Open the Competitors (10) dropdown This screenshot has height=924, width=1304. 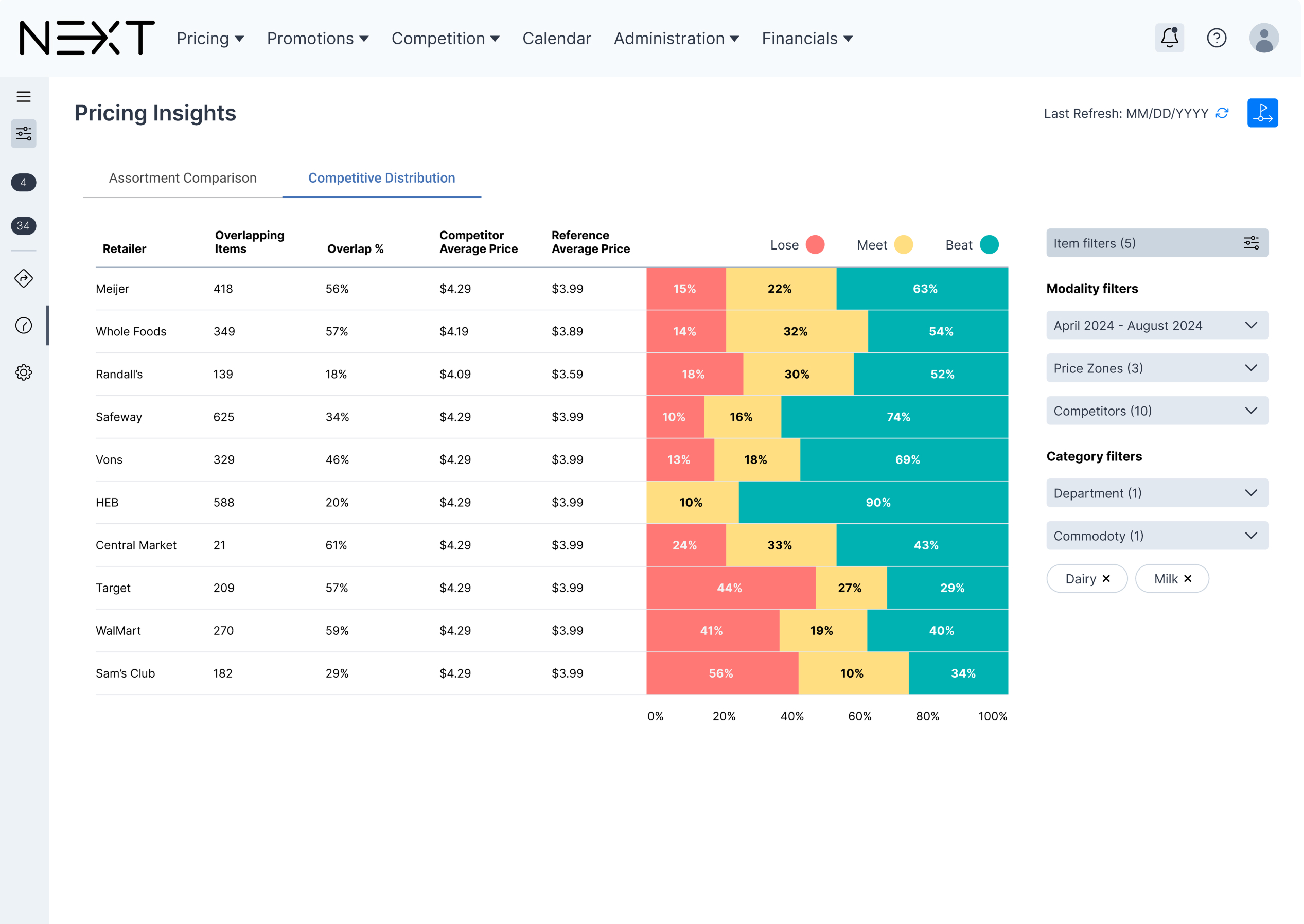coord(1157,411)
